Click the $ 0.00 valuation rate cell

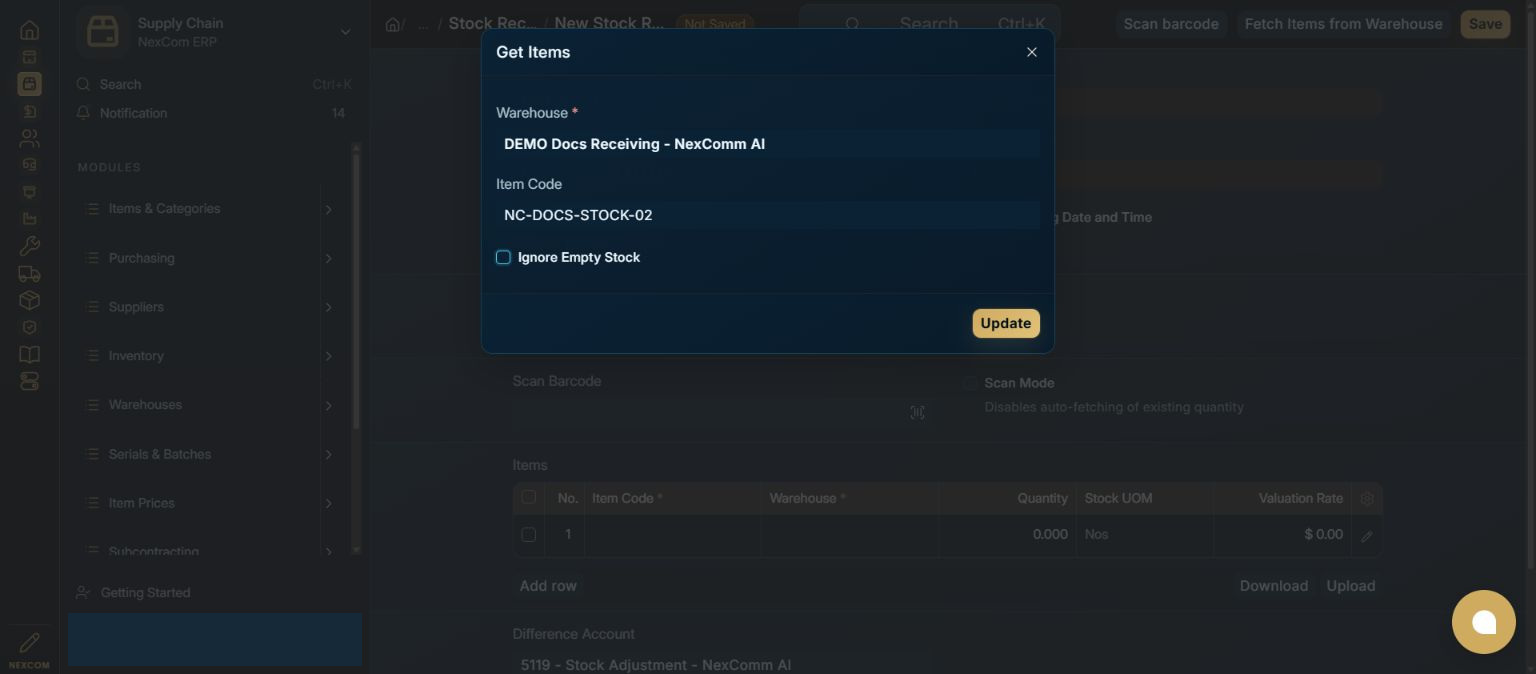1282,535
